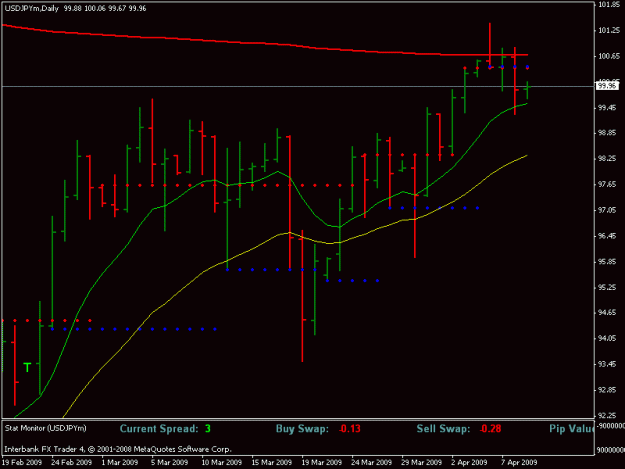The height and width of the screenshot is (469, 625).
Task: Click the 93.45 price axis label
Action: pos(609,364)
